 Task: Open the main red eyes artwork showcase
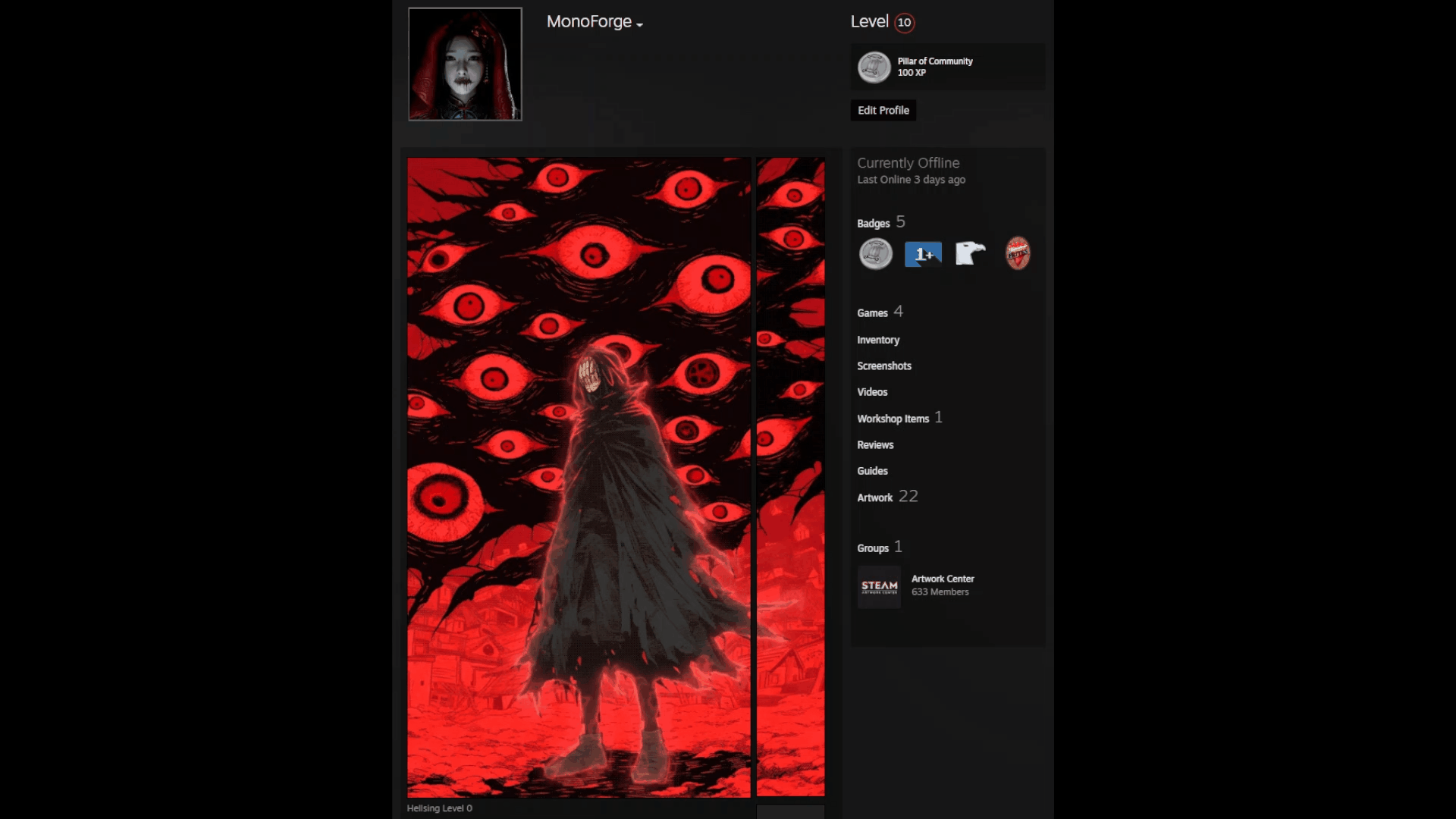[x=579, y=477]
